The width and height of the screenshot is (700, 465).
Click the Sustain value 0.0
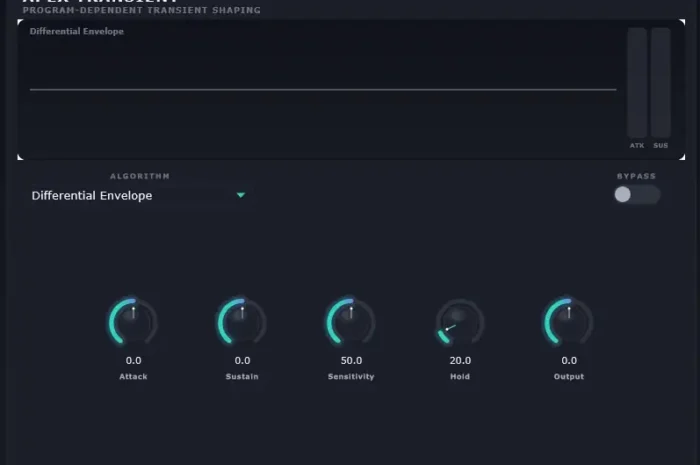(x=242, y=360)
